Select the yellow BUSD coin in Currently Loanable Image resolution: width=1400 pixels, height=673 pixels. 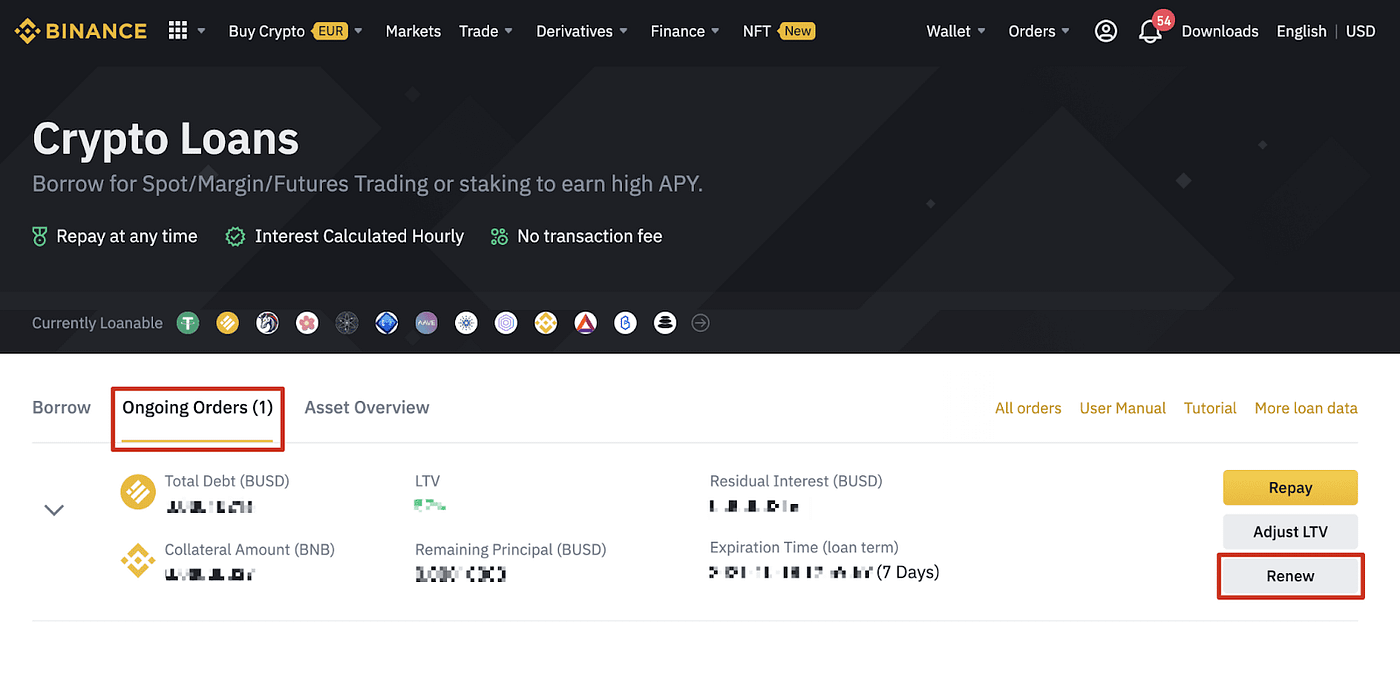coord(227,323)
